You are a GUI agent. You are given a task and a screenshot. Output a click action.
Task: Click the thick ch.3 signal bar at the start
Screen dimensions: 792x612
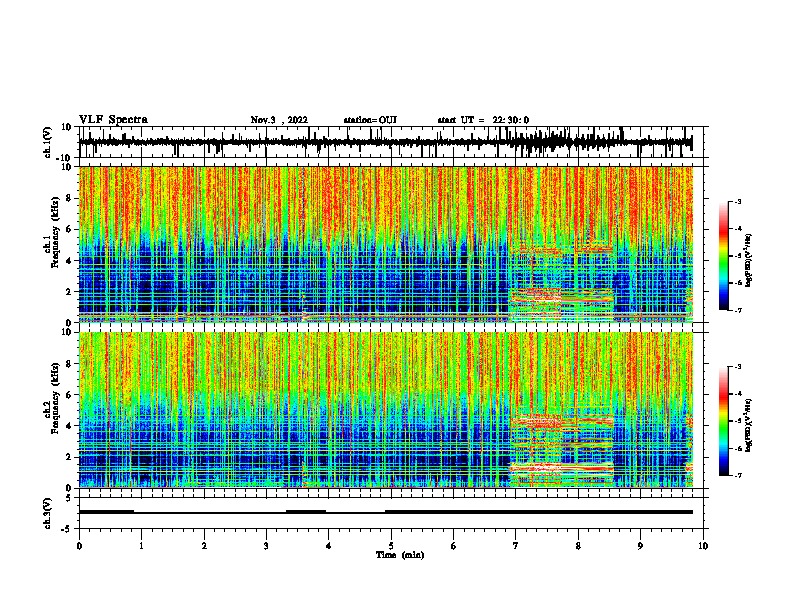[x=107, y=512]
